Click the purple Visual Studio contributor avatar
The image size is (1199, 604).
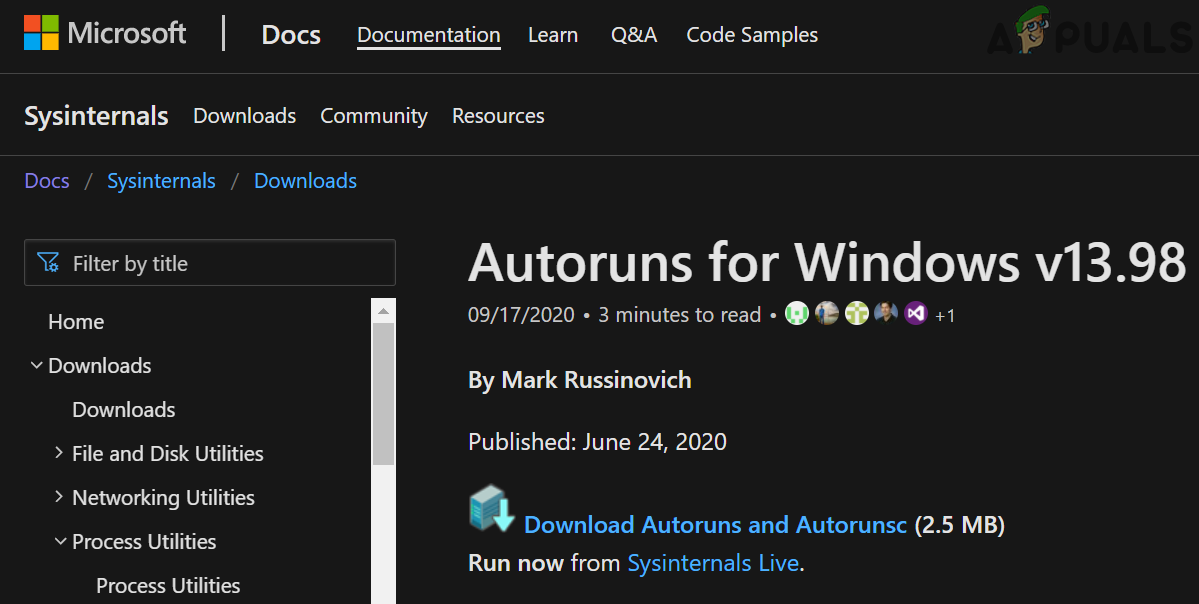click(916, 315)
